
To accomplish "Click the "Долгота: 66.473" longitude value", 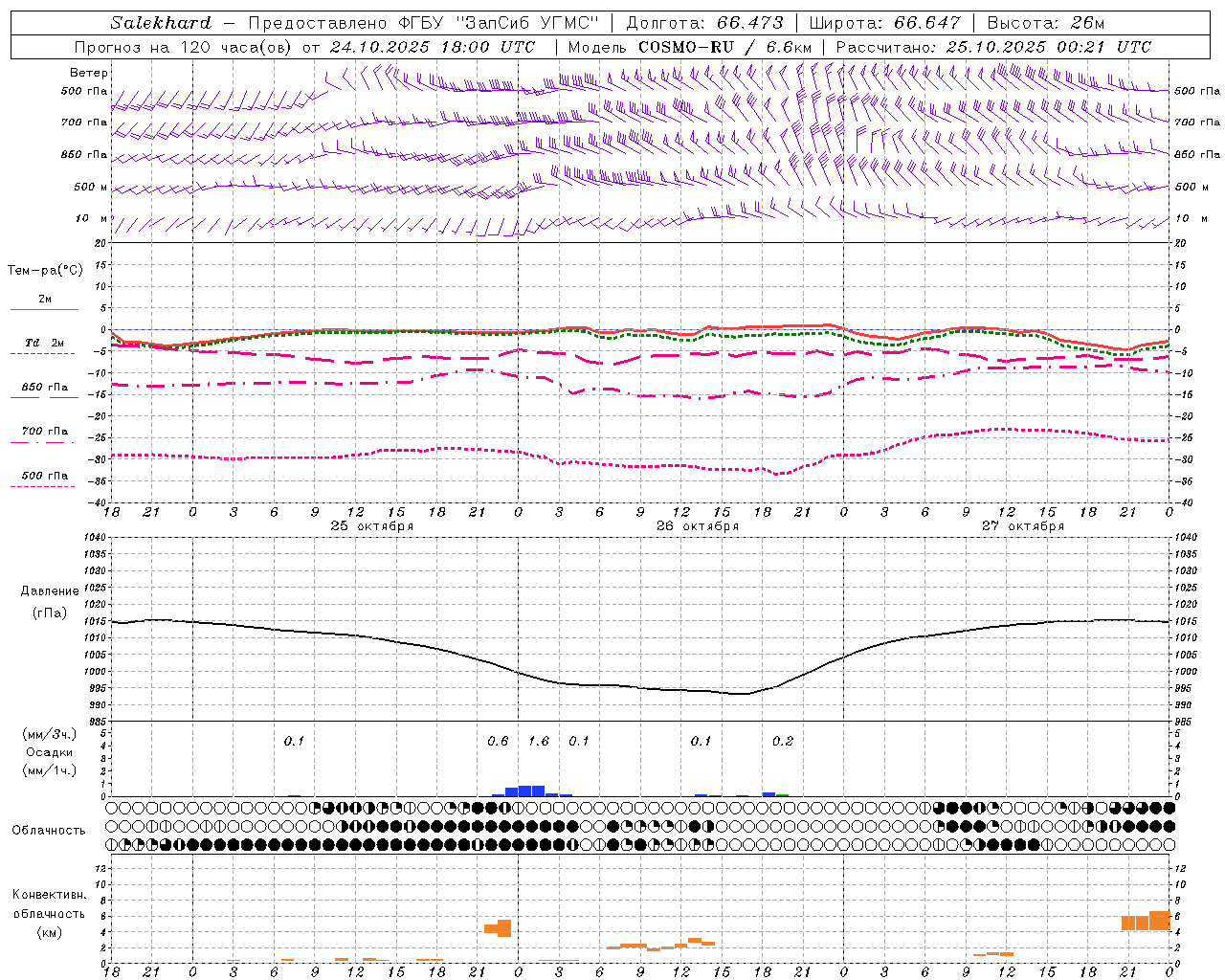I will point(704,23).
